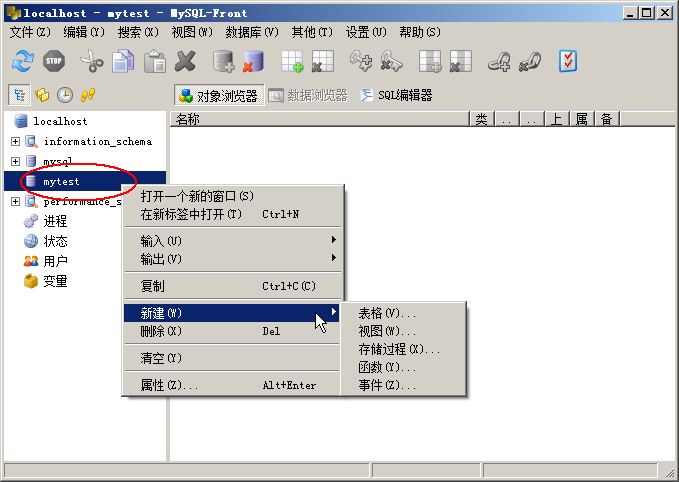679x482 pixels.
Task: Click the Delete Foreign Key link icon
Action: (x=530, y=61)
